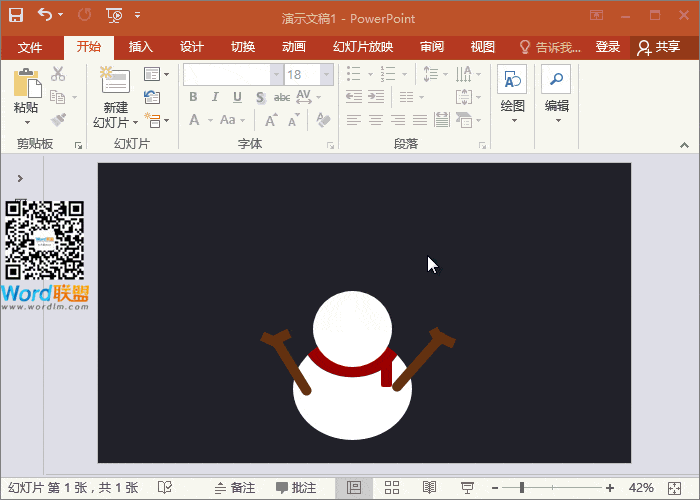Open the Insert (插入) tab
Screen dimensions: 700x500
pyautogui.click(x=141, y=47)
